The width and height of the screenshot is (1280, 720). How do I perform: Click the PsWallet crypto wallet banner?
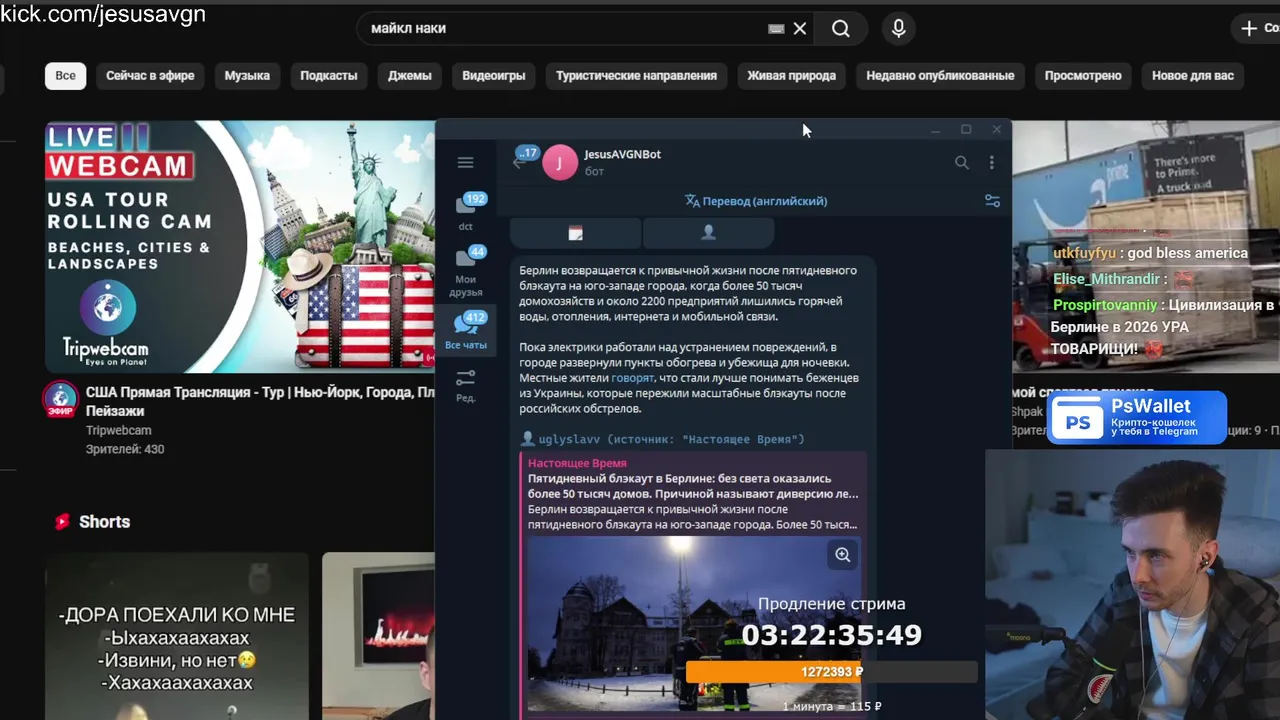1137,418
